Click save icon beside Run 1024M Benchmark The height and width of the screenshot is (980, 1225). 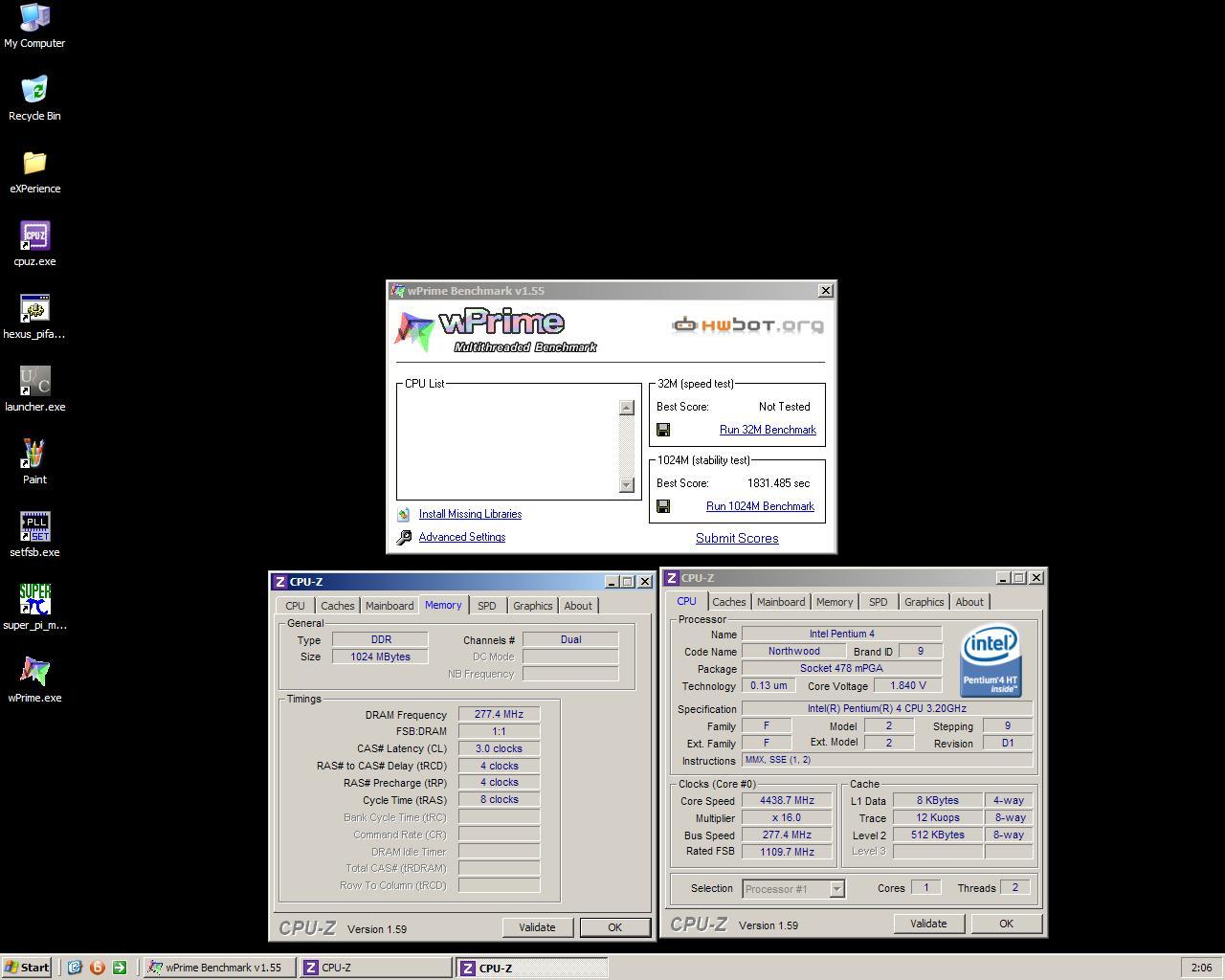[x=663, y=506]
